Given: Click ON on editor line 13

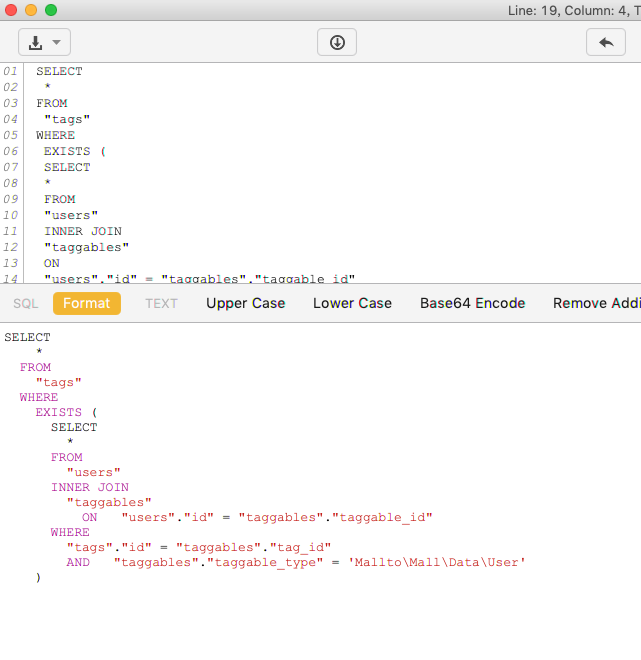Looking at the screenshot, I should 52,263.
